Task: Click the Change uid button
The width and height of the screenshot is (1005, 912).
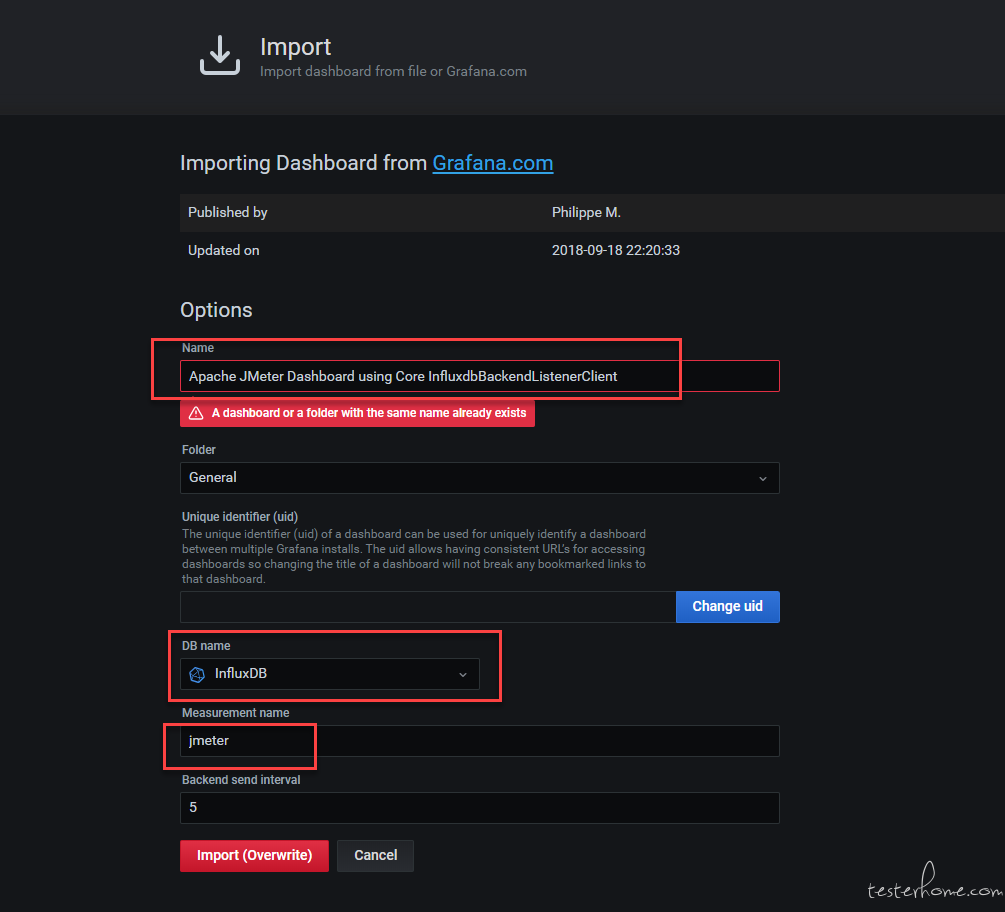Action: pos(727,607)
